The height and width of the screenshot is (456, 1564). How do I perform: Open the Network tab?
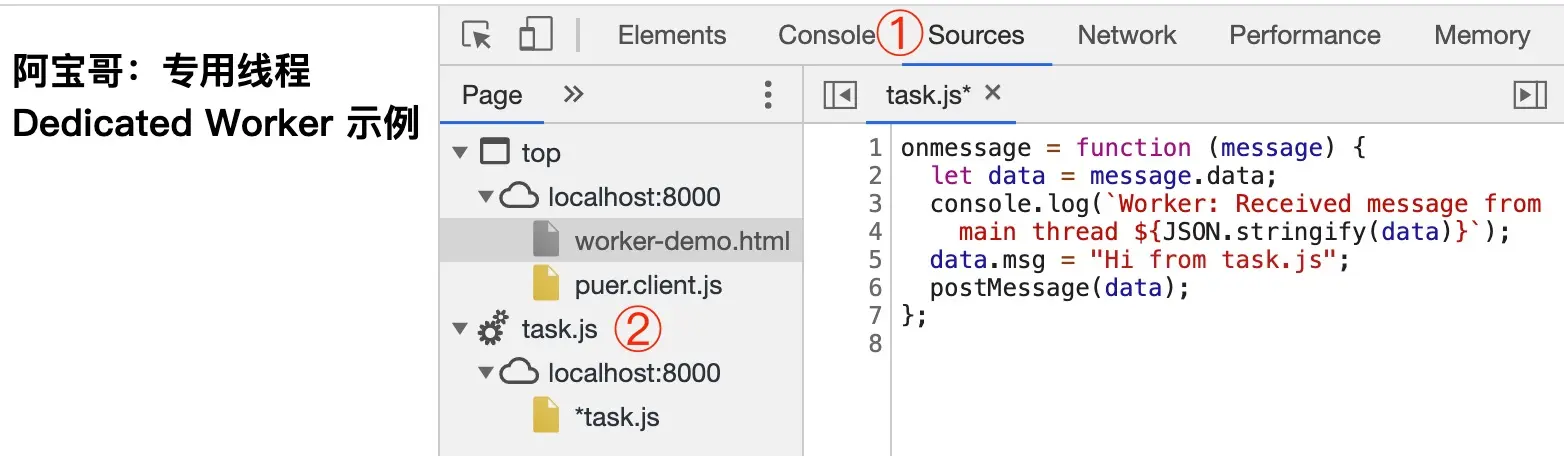pos(1127,35)
